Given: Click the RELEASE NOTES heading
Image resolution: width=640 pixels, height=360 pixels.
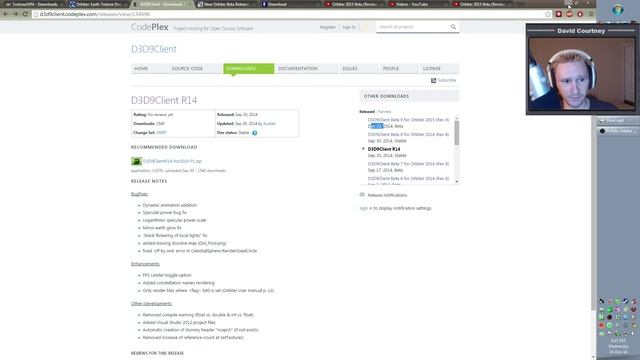Looking at the screenshot, I should coord(149,181).
